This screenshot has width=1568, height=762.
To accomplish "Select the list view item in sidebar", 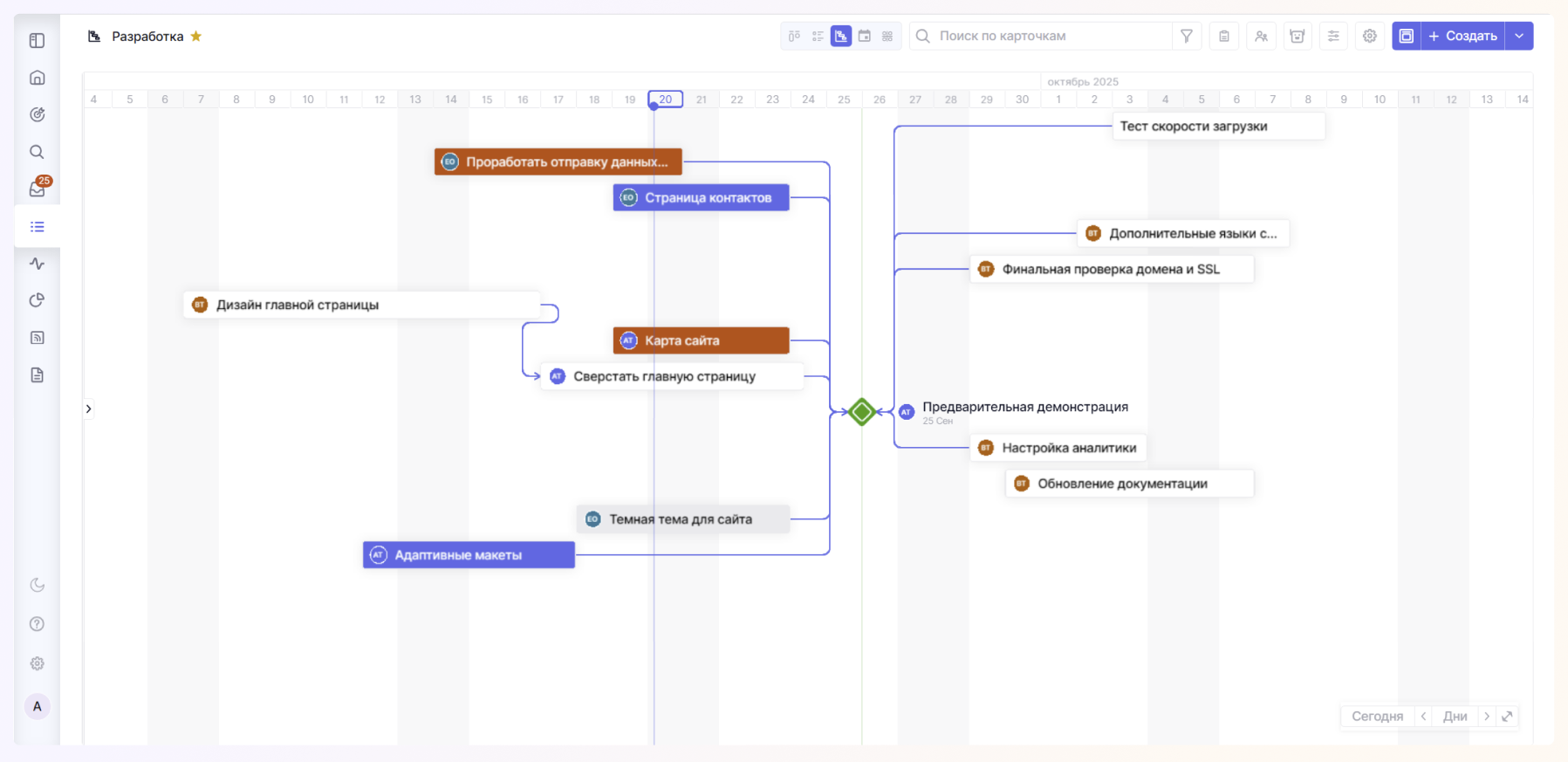I will pos(38,227).
